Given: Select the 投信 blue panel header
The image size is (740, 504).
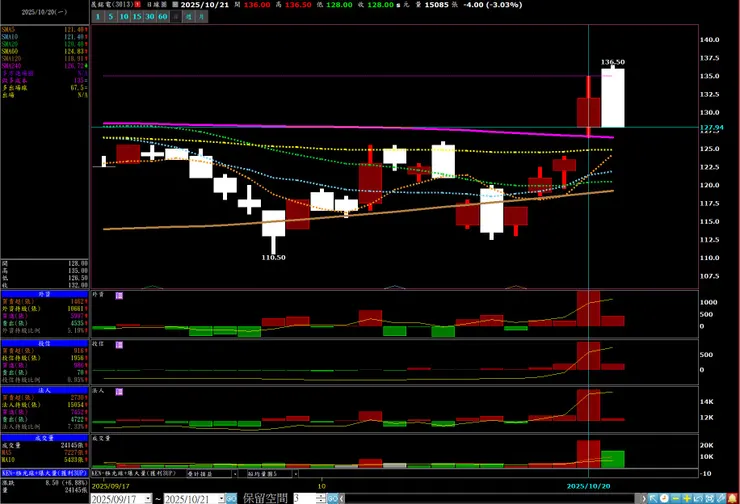Looking at the screenshot, I should tap(44, 344).
